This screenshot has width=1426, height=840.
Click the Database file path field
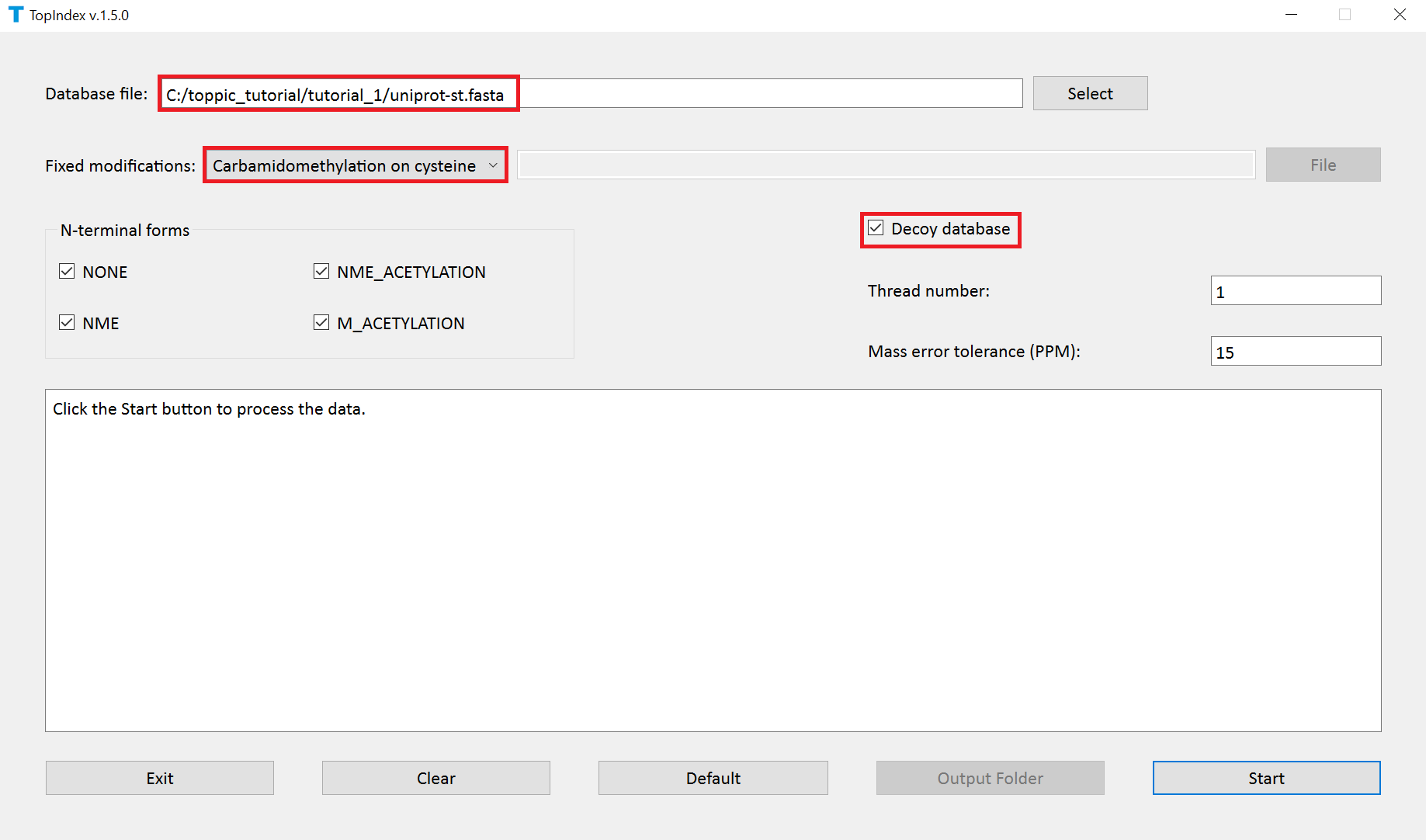[592, 94]
